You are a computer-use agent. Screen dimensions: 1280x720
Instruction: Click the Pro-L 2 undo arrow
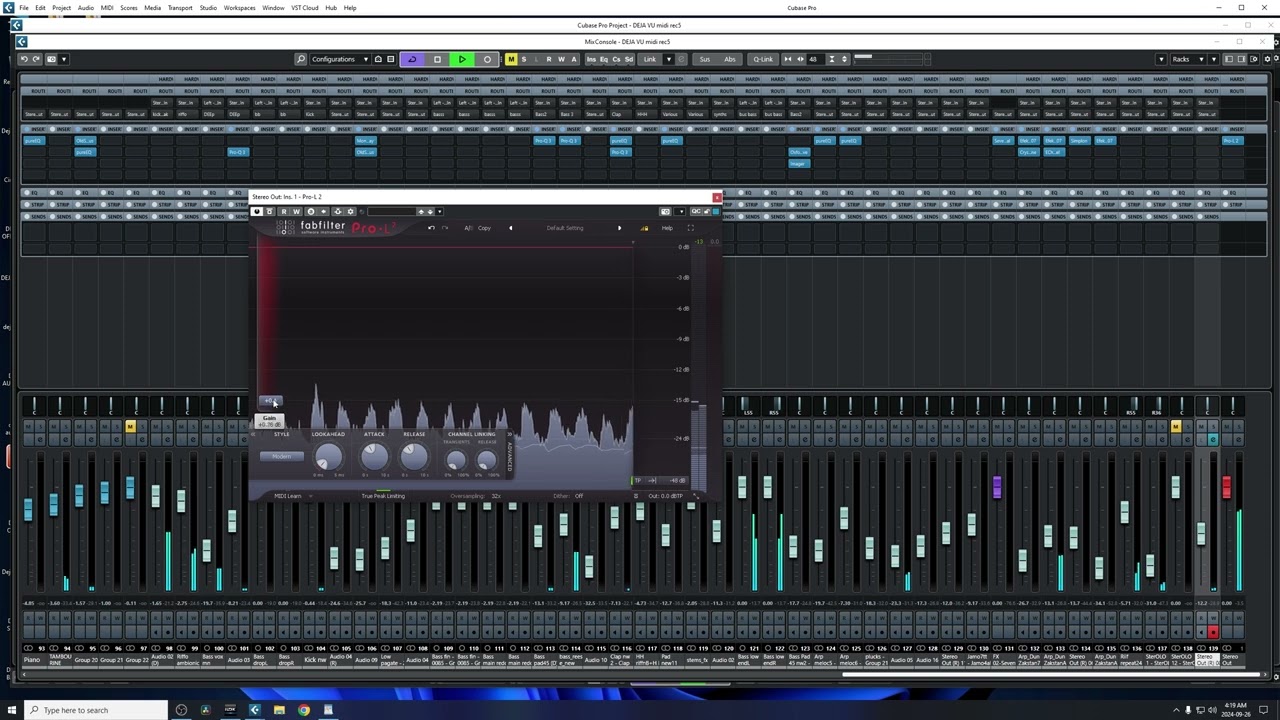click(x=431, y=228)
